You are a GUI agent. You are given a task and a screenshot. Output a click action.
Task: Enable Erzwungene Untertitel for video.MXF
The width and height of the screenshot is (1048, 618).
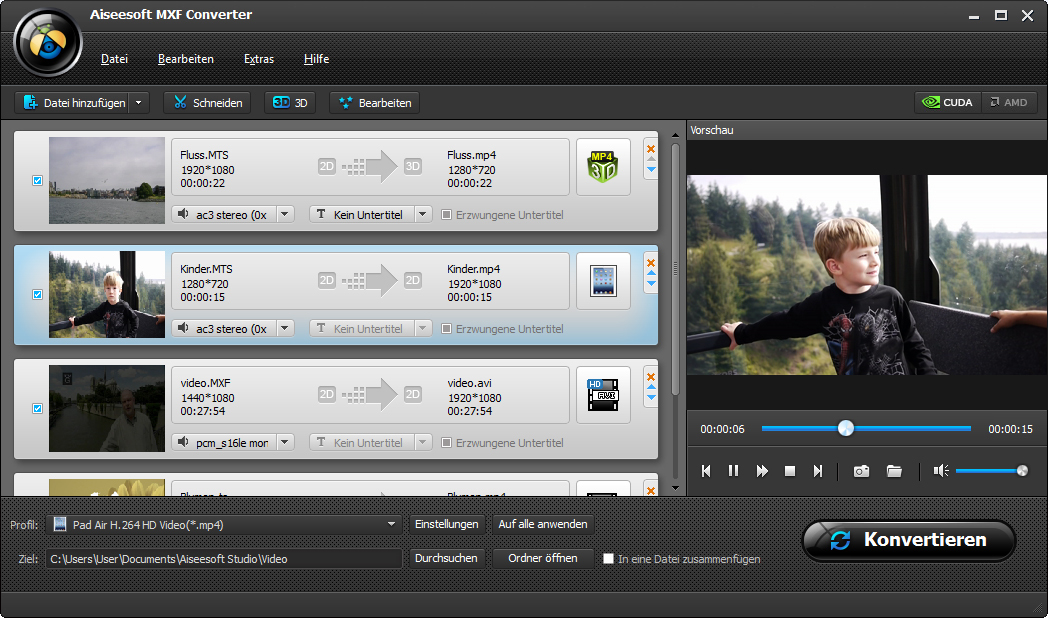click(x=446, y=442)
